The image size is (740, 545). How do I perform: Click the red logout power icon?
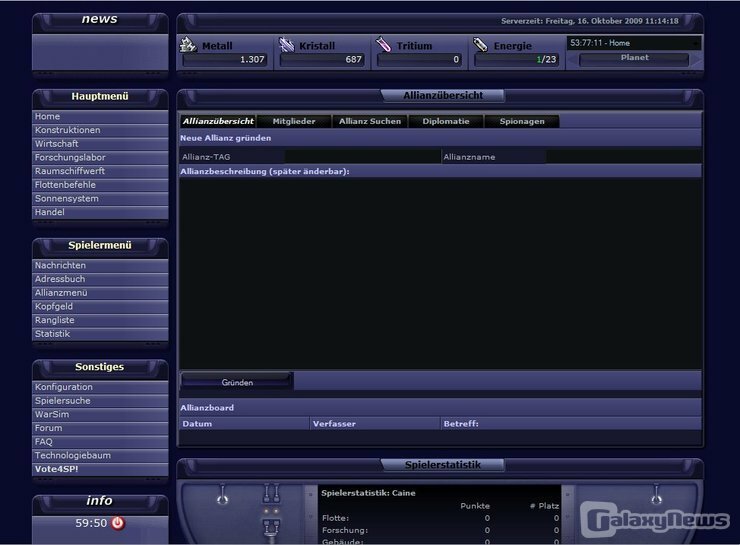coord(118,523)
